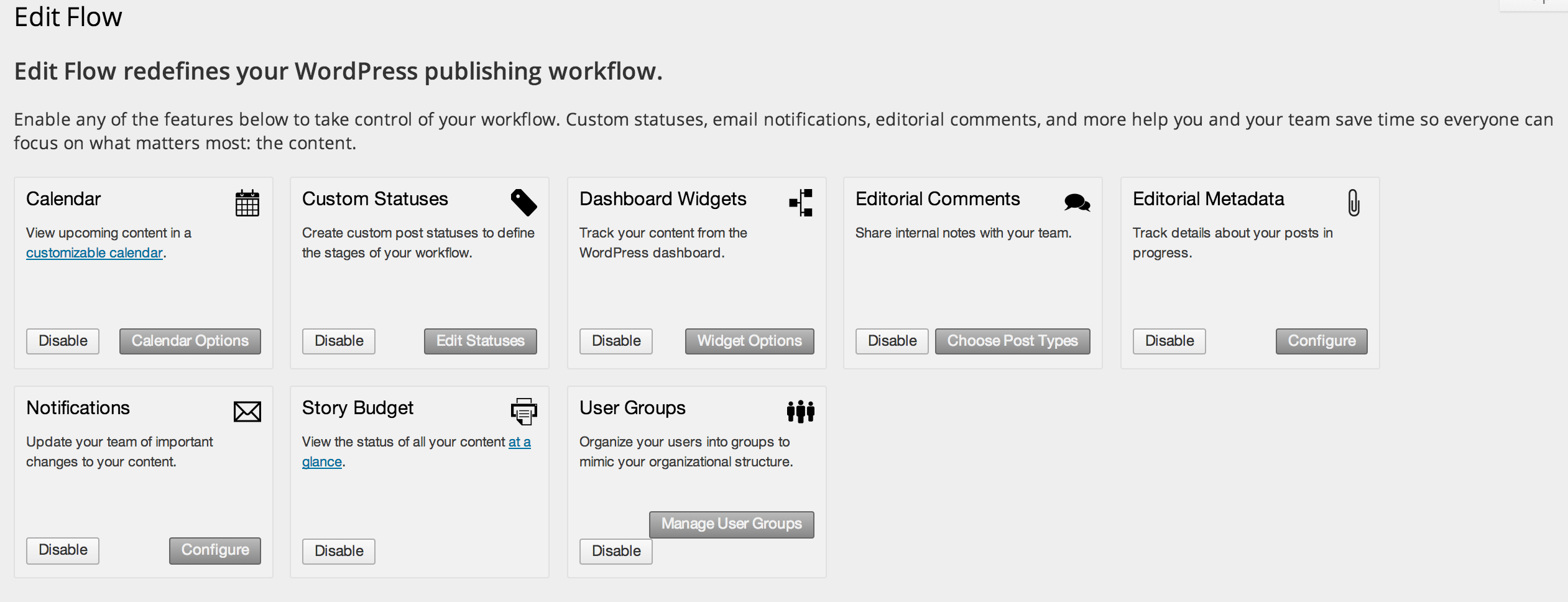The width and height of the screenshot is (1568, 602).
Task: Click the Calendar module icon
Action: point(247,202)
